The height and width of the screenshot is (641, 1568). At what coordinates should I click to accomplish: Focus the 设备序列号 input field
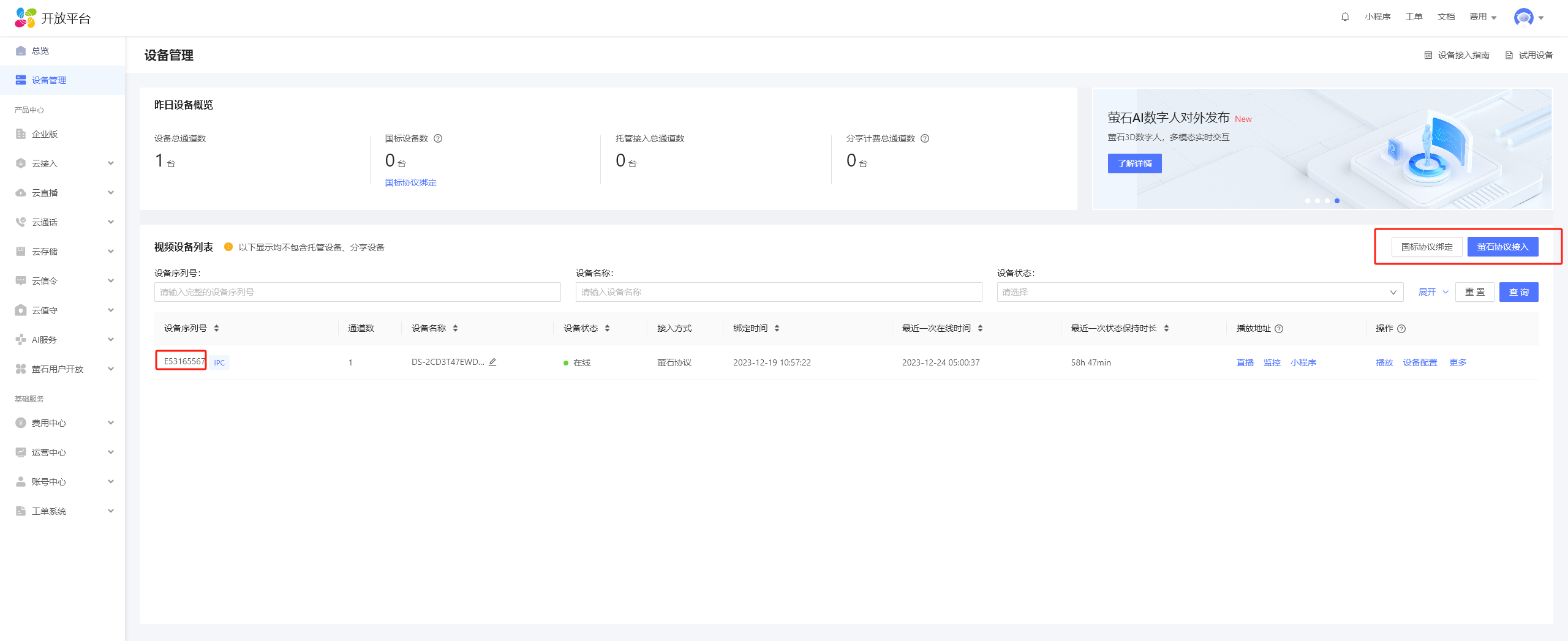click(x=357, y=292)
